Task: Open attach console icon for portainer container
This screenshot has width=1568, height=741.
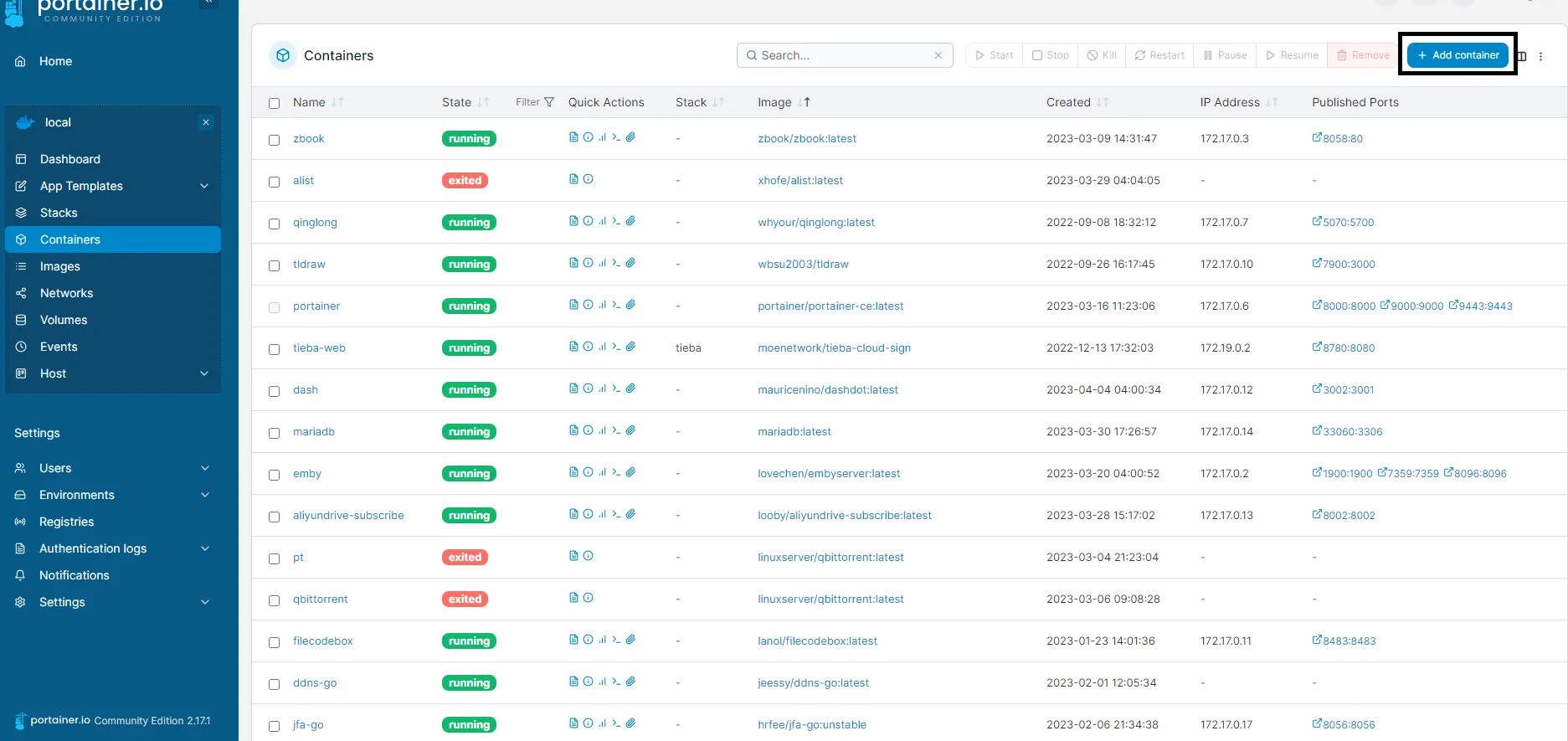Action: coord(630,305)
